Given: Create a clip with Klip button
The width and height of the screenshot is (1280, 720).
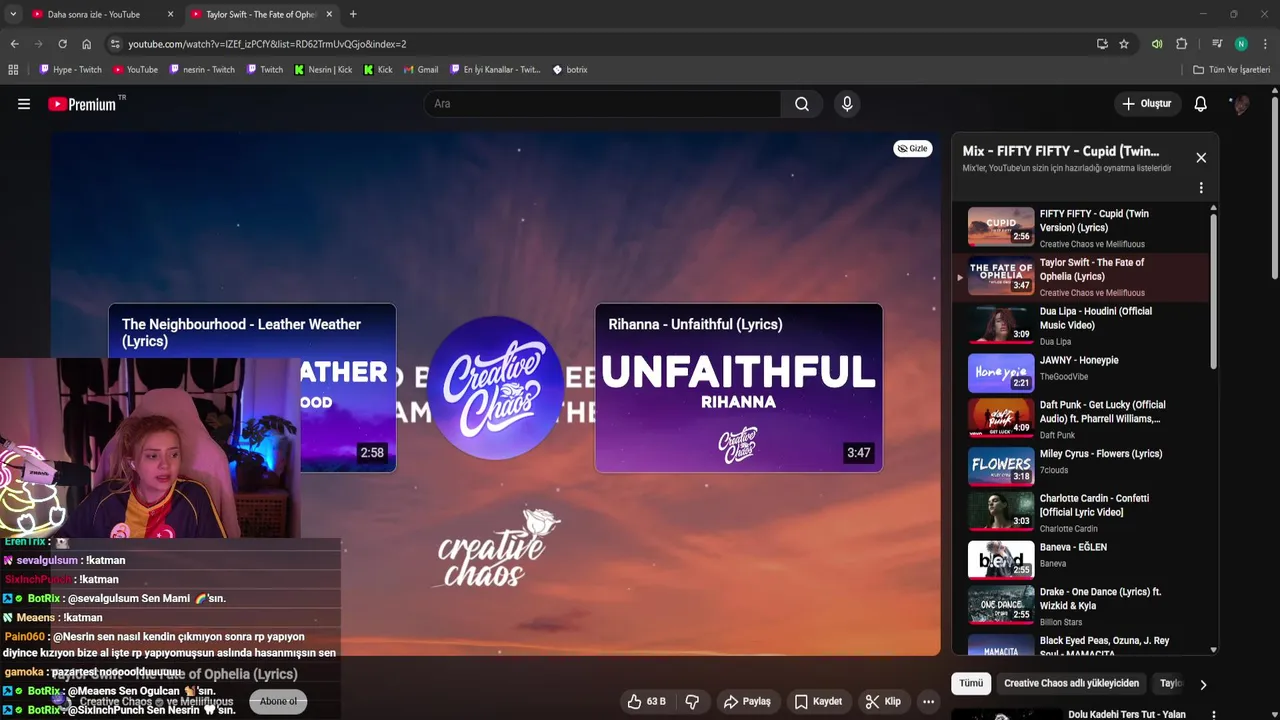Looking at the screenshot, I should [x=883, y=702].
